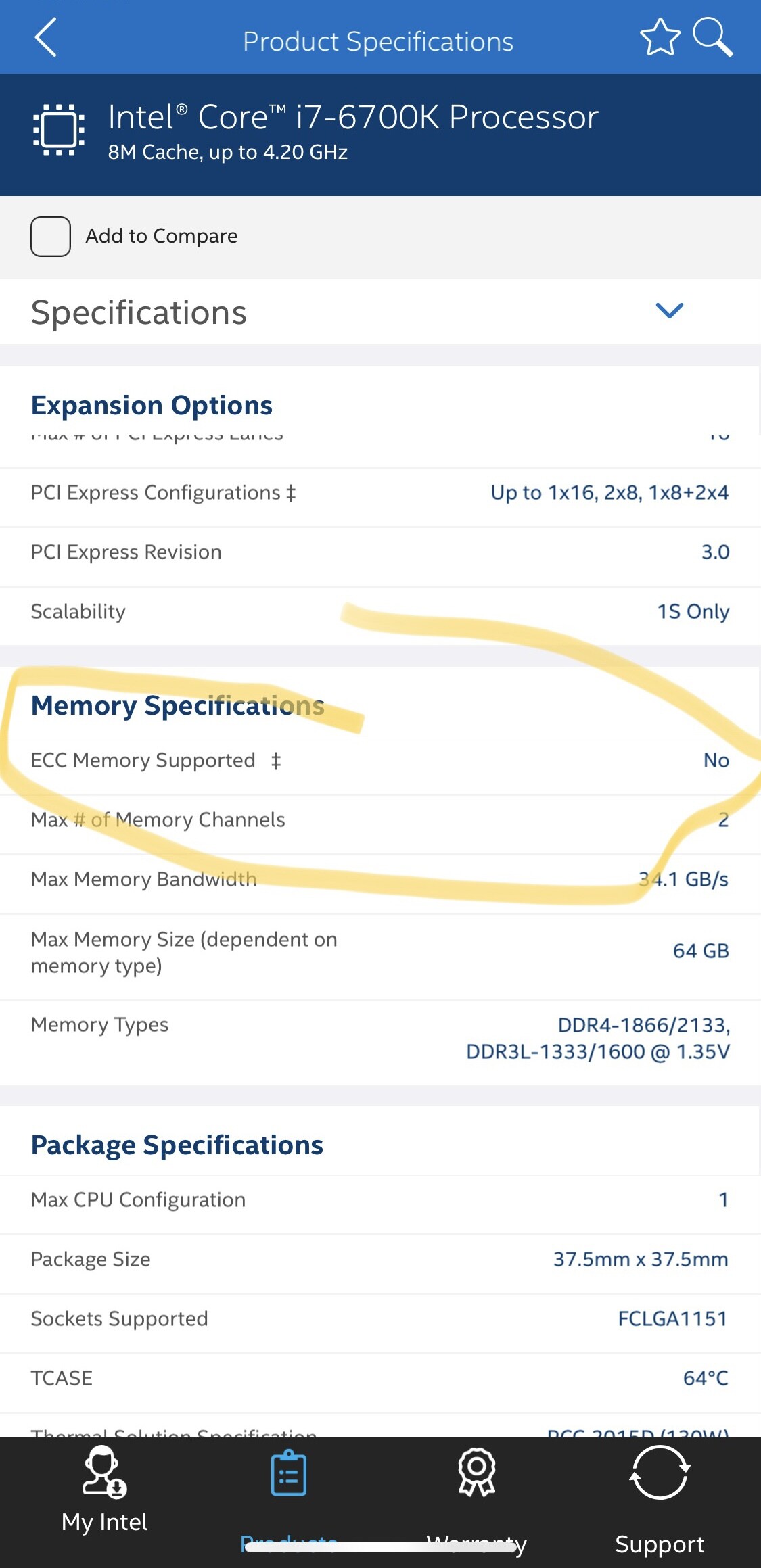
Task: Select the Products clipboard icon
Action: [289, 1473]
